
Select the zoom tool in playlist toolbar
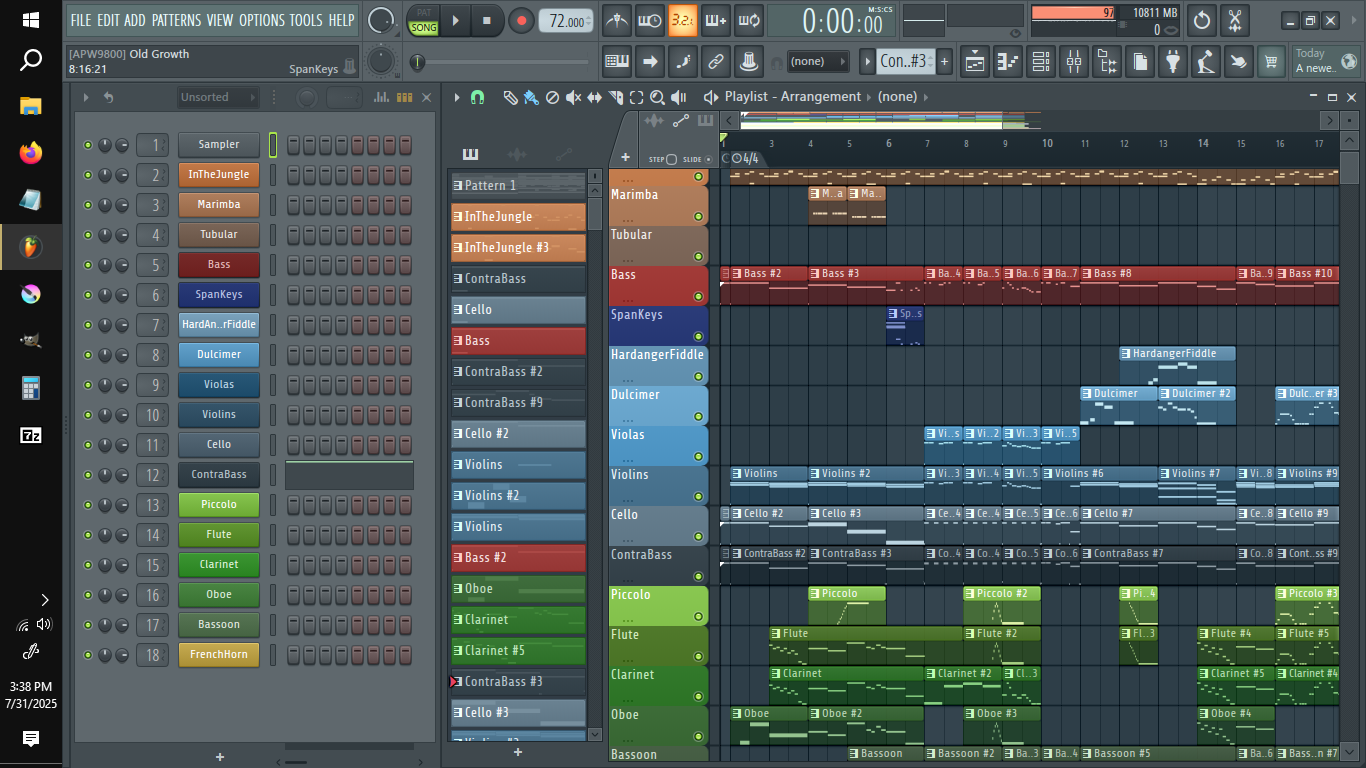(x=657, y=97)
